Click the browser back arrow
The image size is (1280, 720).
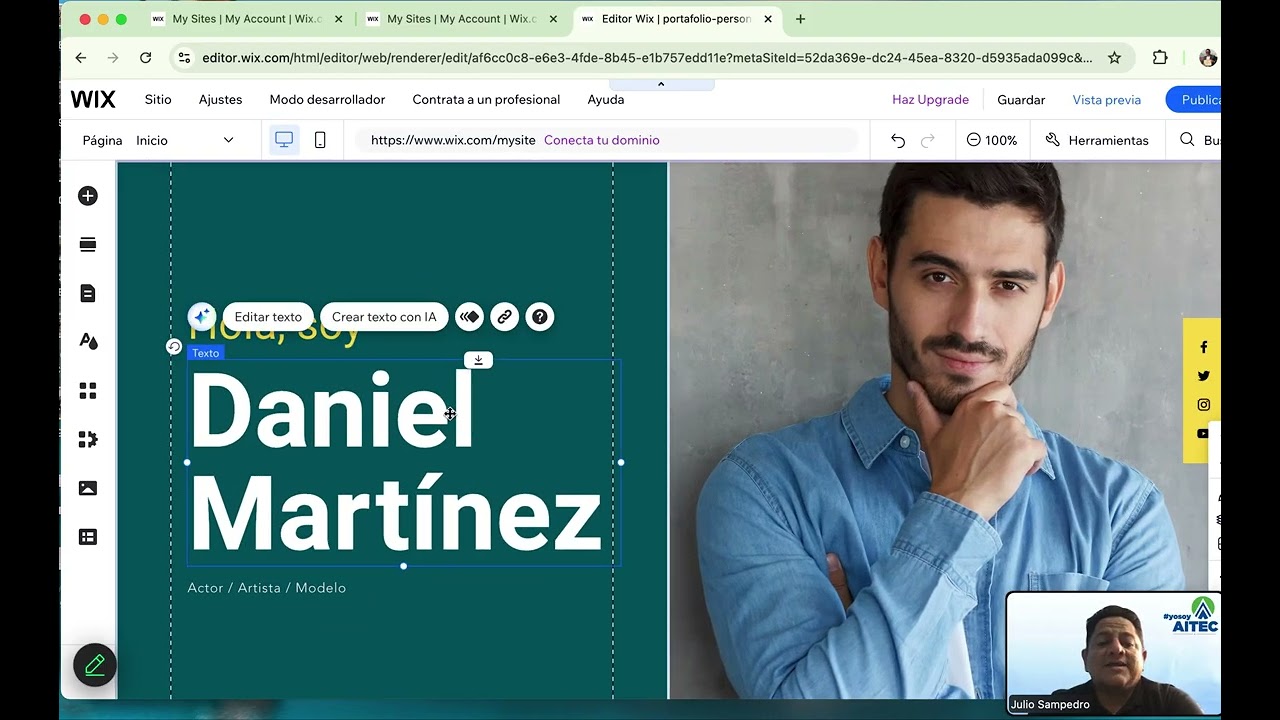click(81, 58)
